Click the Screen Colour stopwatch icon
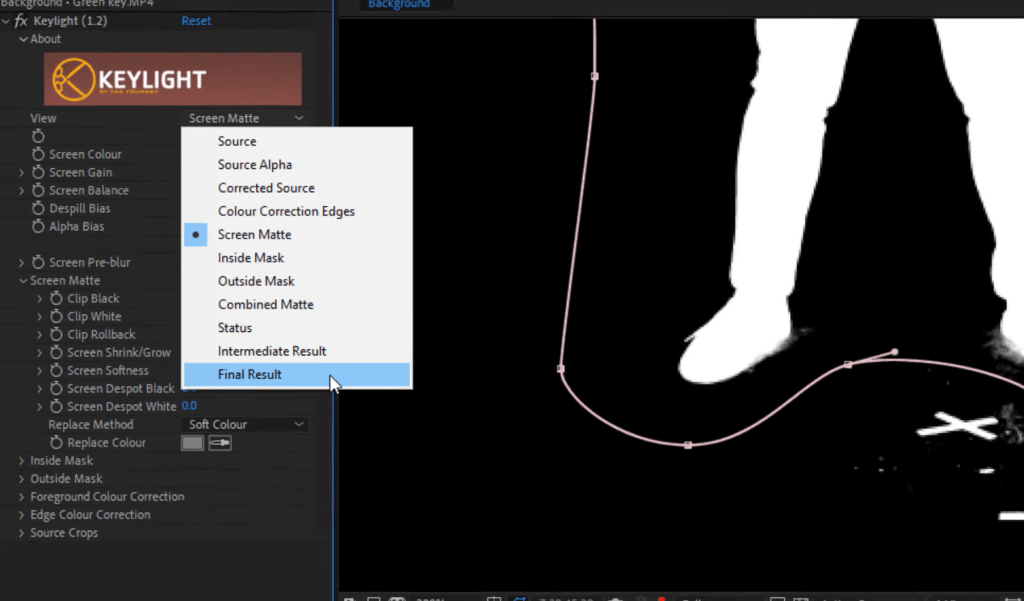Screen dimensions: 1024x601 [x=38, y=154]
